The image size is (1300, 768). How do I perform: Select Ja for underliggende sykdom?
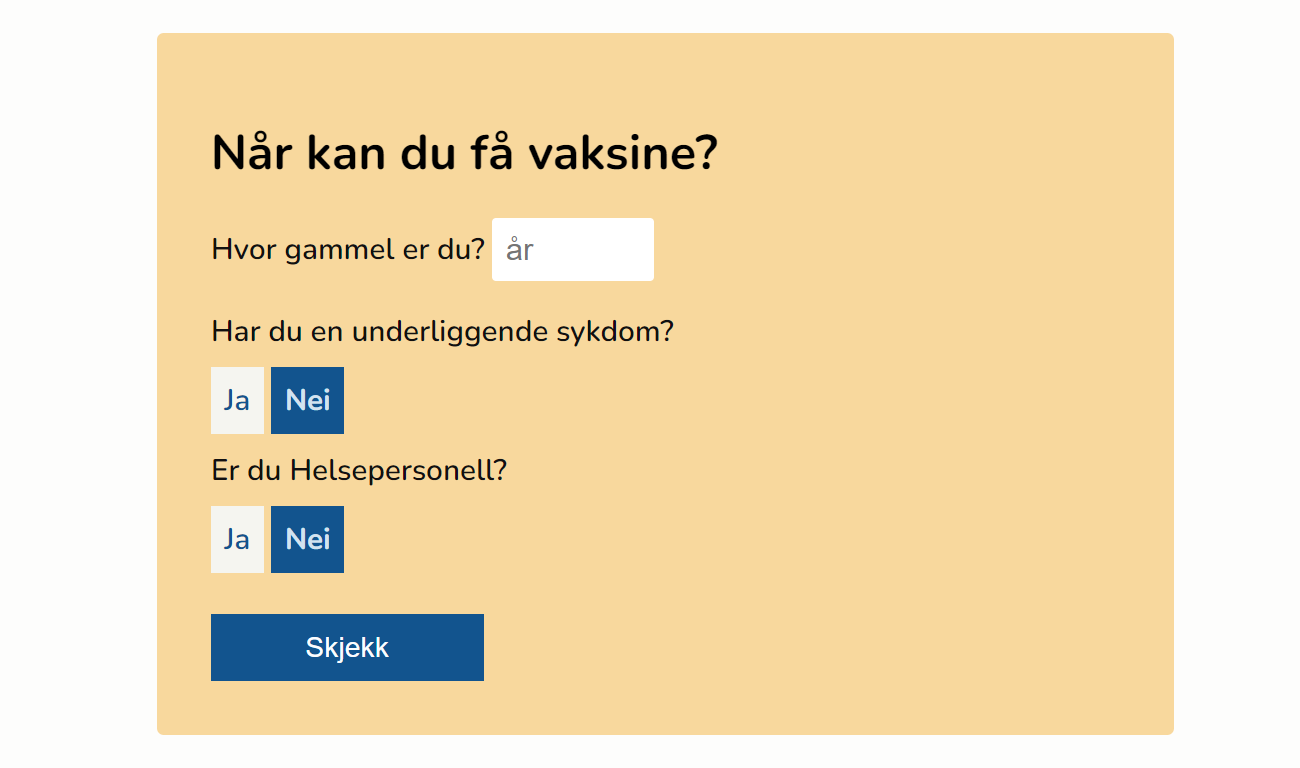pos(237,400)
